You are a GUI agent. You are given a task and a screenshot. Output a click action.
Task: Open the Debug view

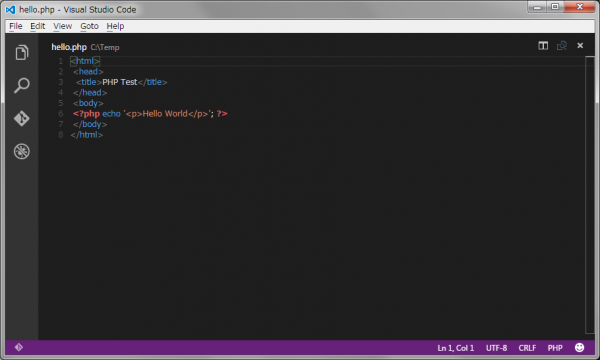[22, 151]
